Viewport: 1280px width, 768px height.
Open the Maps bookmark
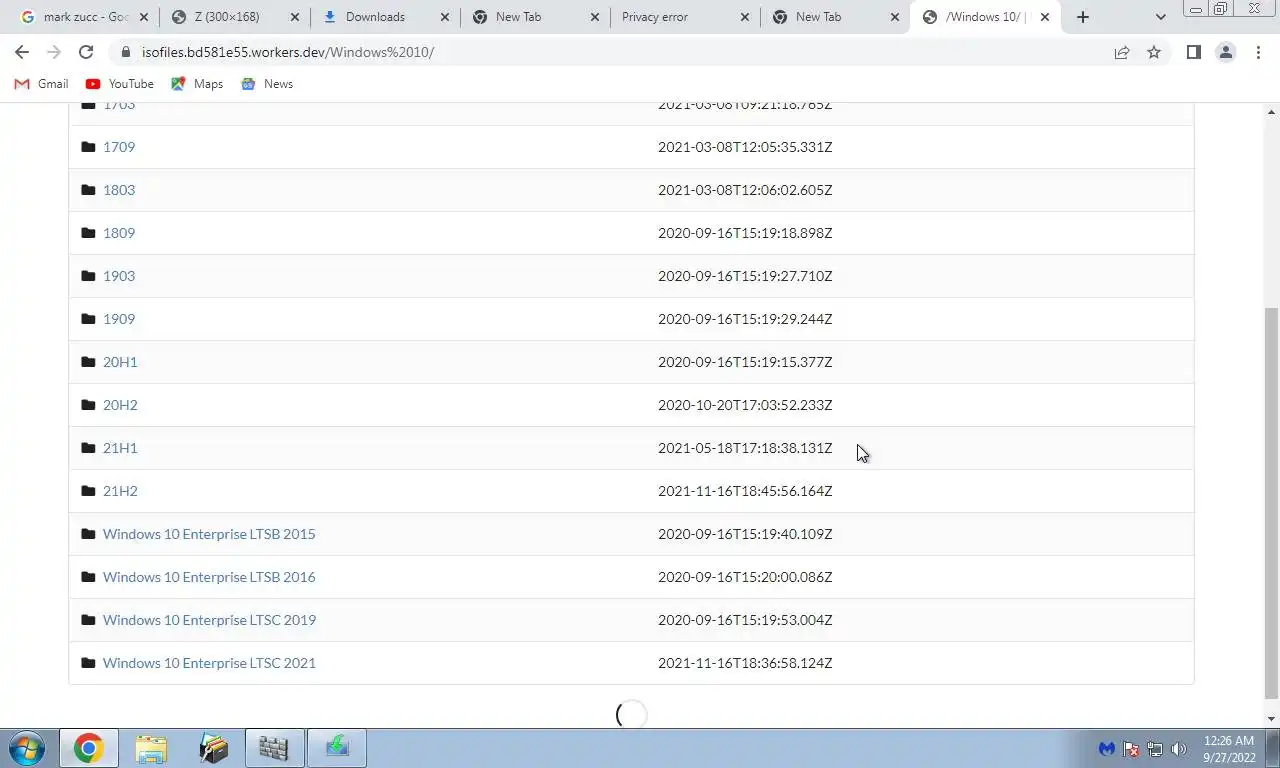(197, 84)
